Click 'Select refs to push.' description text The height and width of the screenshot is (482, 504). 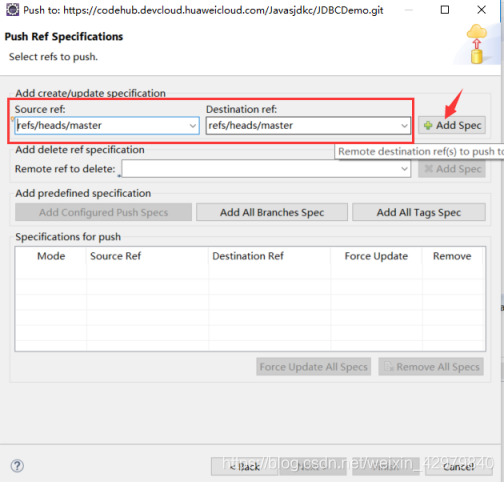pos(53,57)
